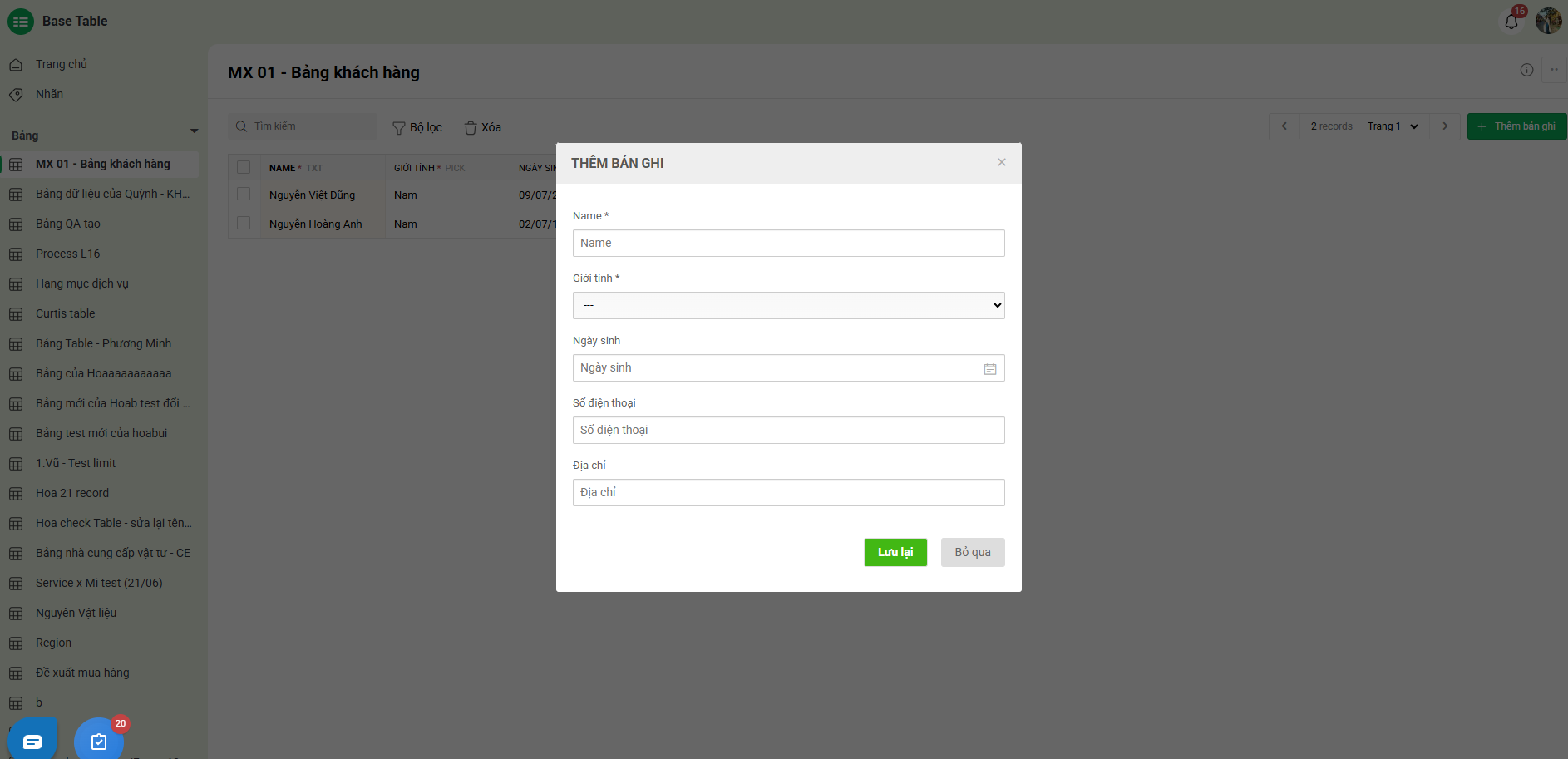Click the 2 records count text

1331,126
